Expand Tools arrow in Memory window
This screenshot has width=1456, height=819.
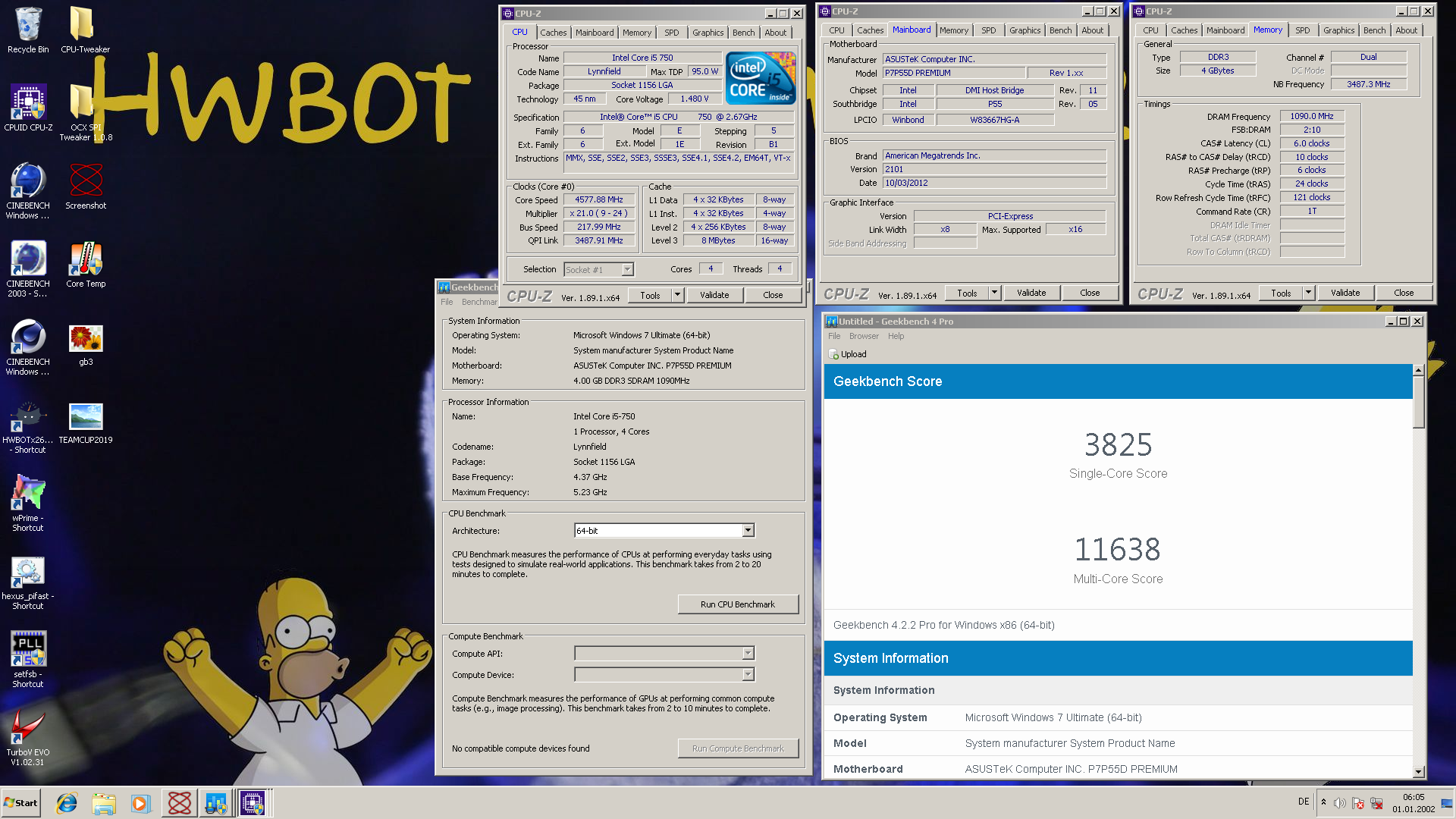1308,293
